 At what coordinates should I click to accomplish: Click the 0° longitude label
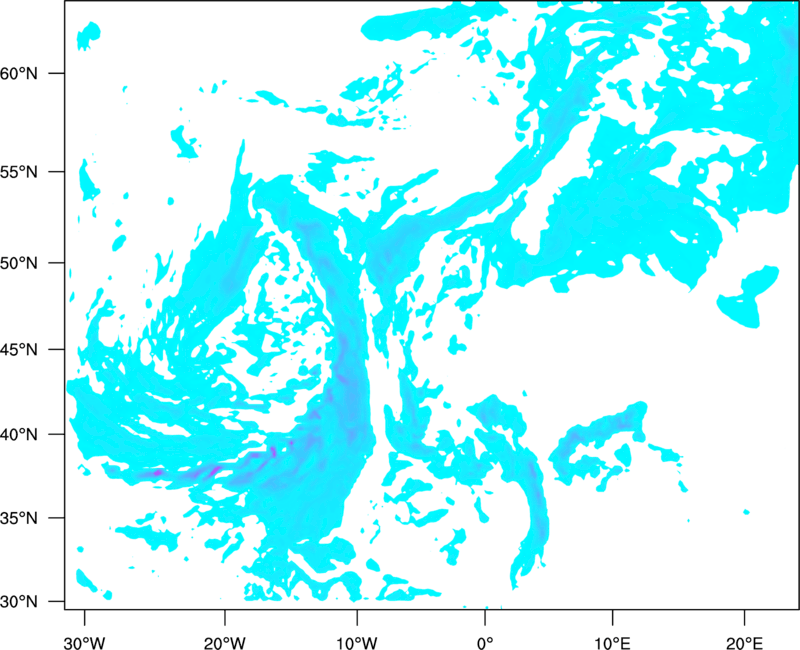(485, 643)
